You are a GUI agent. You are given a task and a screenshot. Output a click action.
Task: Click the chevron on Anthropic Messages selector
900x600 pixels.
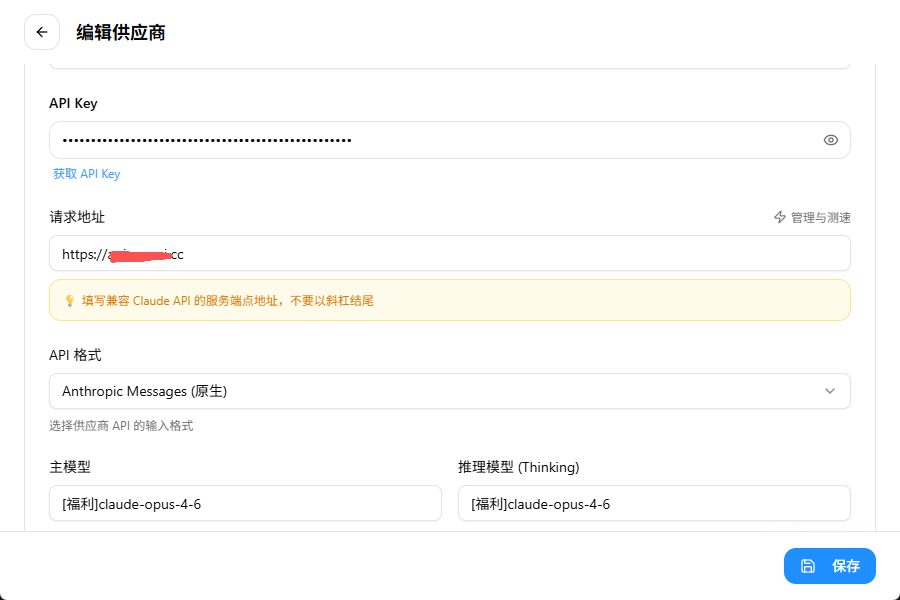[830, 391]
